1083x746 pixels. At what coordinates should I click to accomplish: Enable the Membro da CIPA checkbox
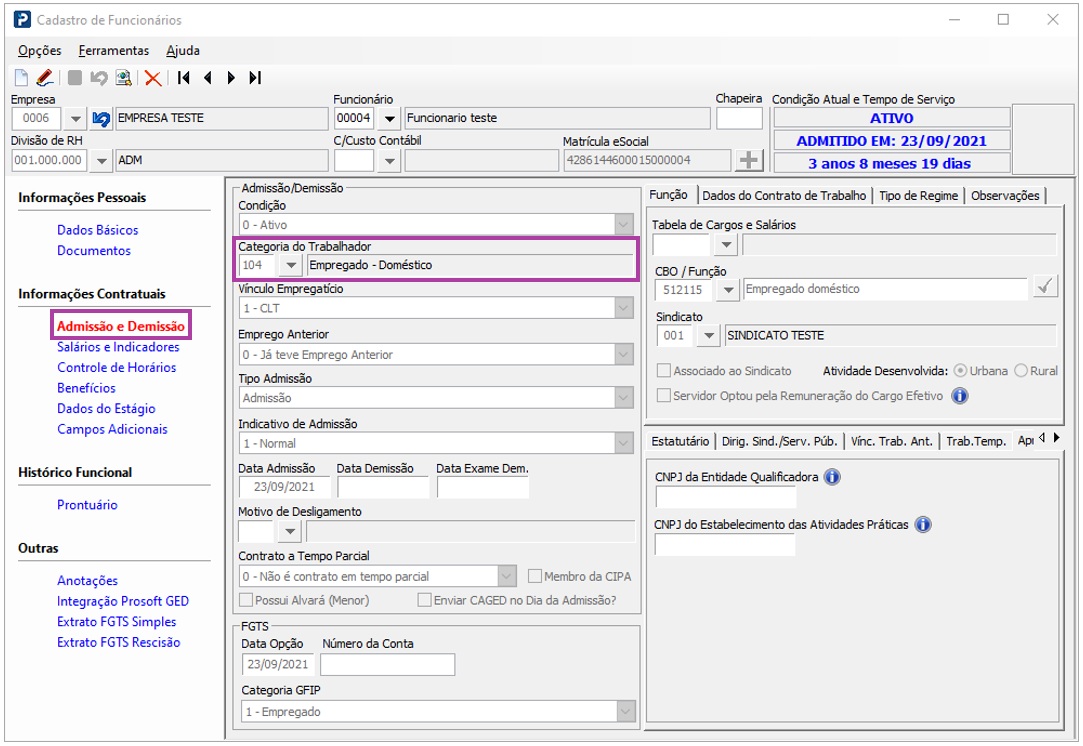pos(535,576)
